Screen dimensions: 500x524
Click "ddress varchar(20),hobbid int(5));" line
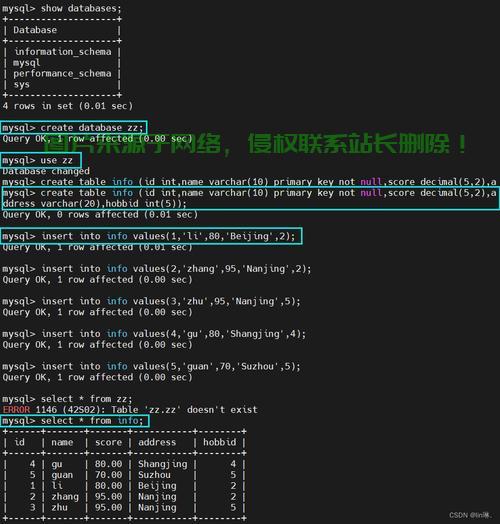[x=94, y=204]
